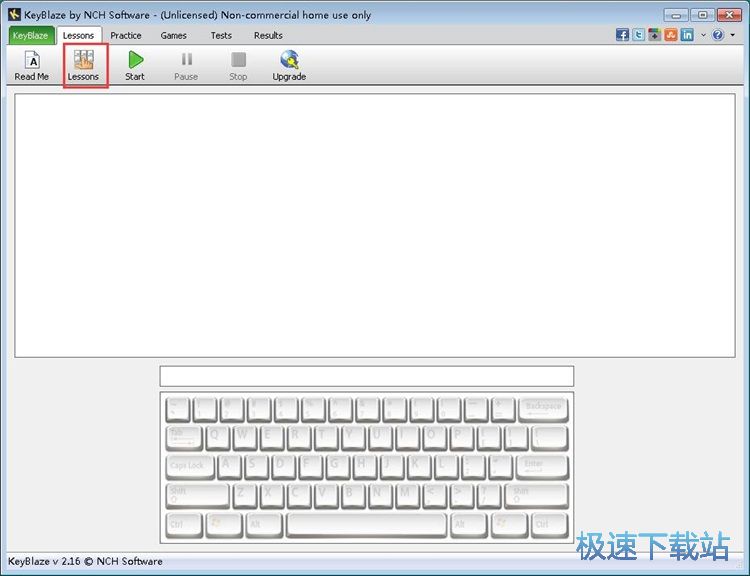Click the Pause button
The width and height of the screenshot is (750, 576).
186,66
